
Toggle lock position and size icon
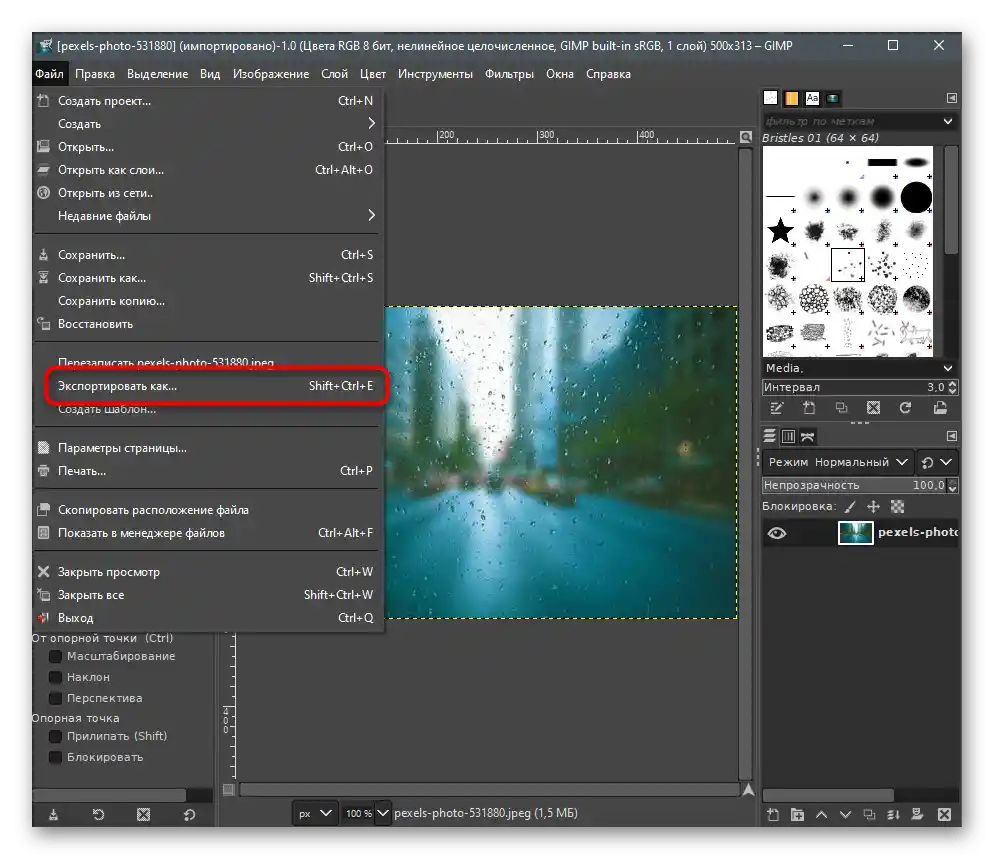point(874,507)
